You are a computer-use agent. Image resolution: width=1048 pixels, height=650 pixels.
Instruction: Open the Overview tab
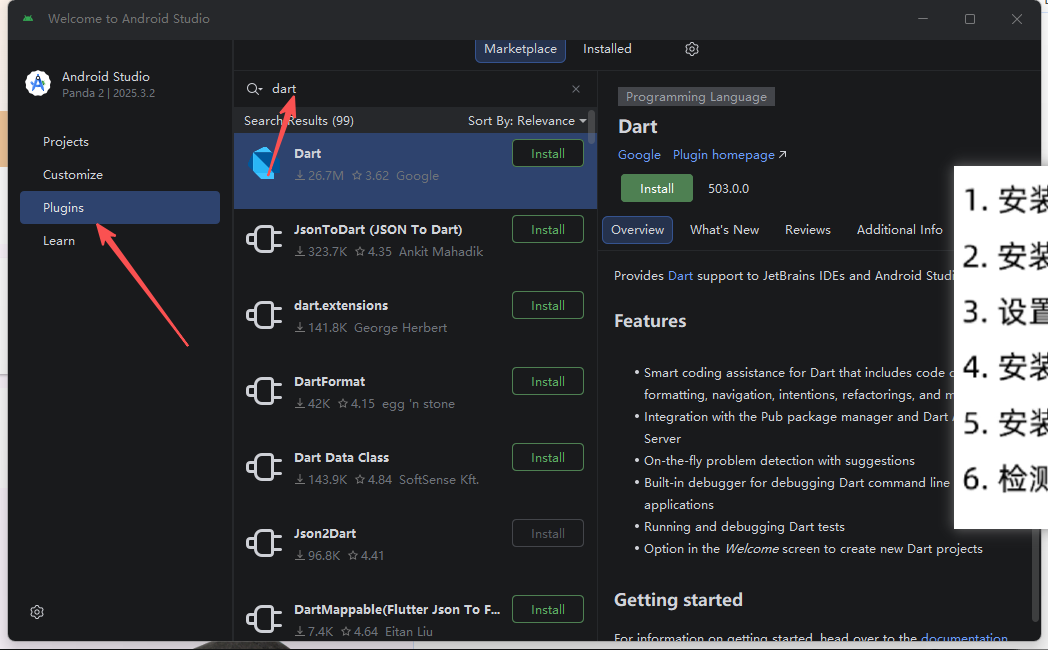tap(637, 230)
